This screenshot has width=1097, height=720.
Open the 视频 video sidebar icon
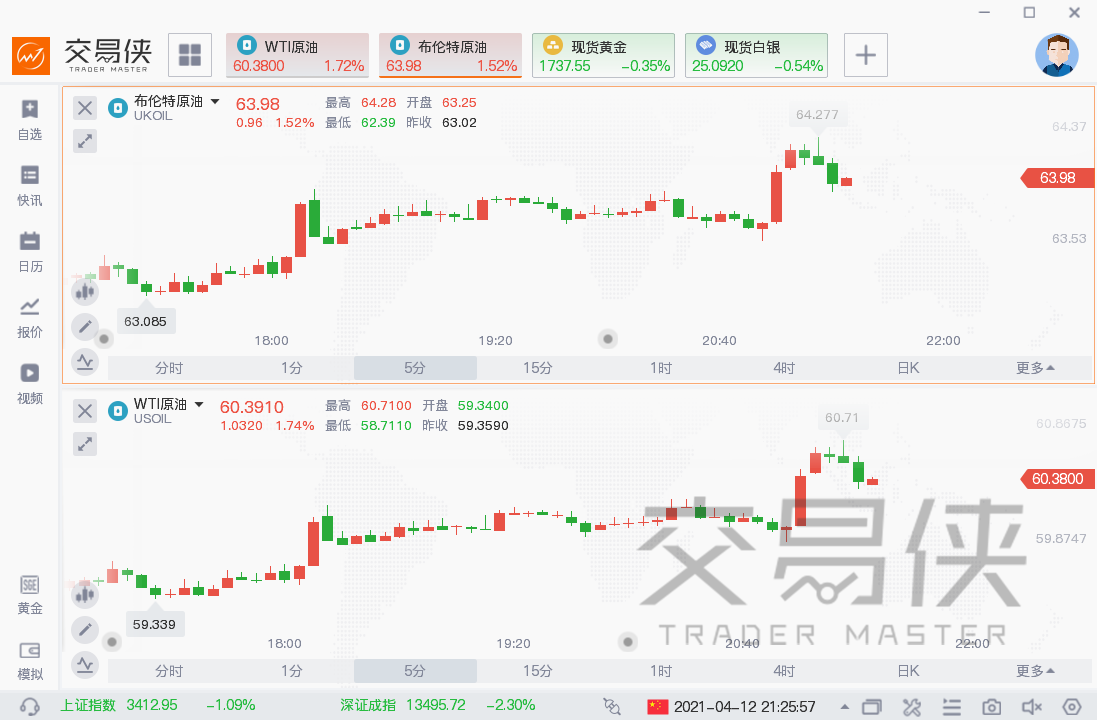[x=29, y=383]
